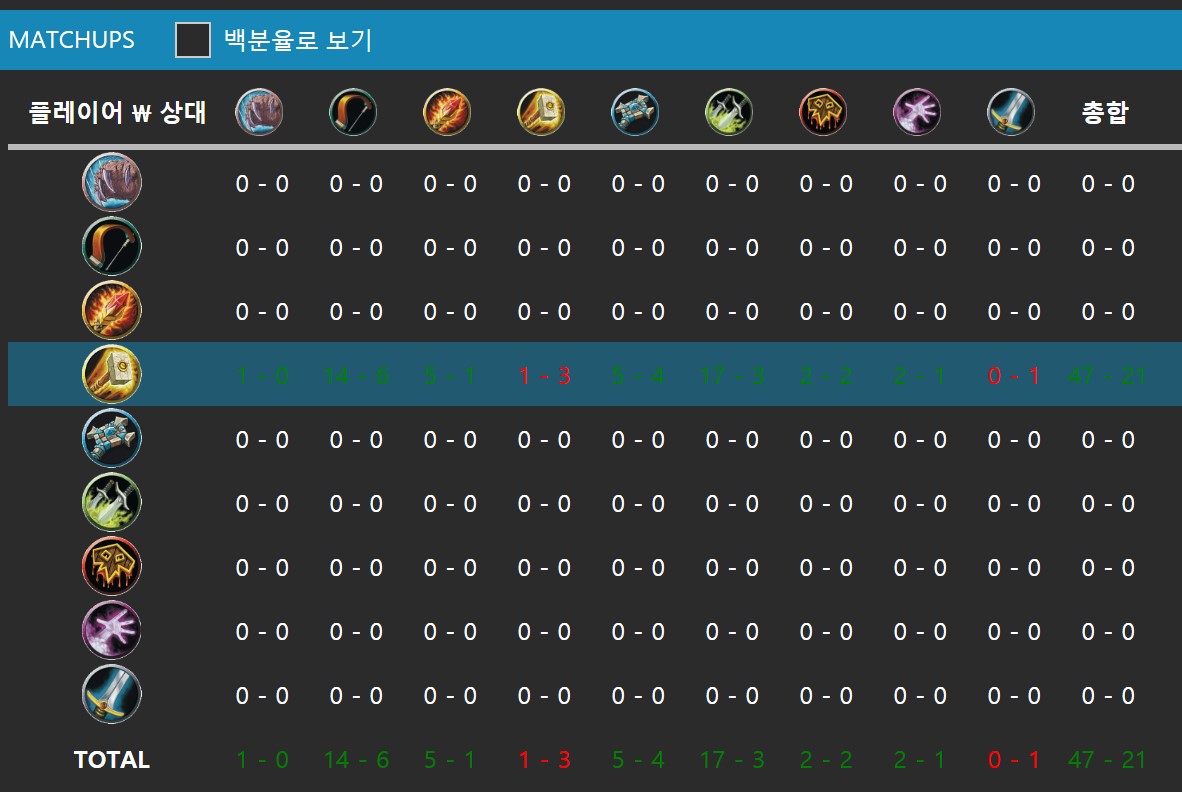This screenshot has height=792, width=1182.
Task: Select the Warrior sword icon in column header
Action: tap(1011, 112)
